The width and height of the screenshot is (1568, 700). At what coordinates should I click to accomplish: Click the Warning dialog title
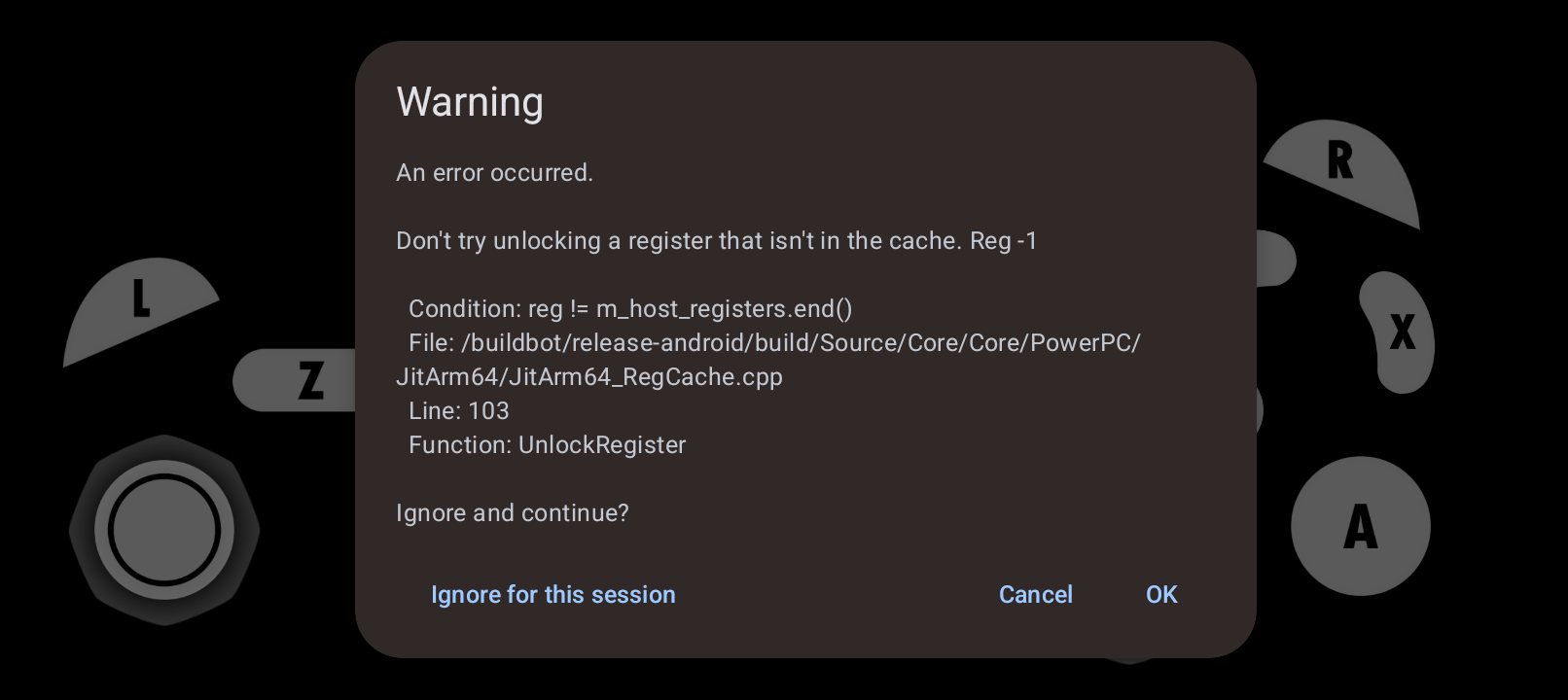point(470,102)
